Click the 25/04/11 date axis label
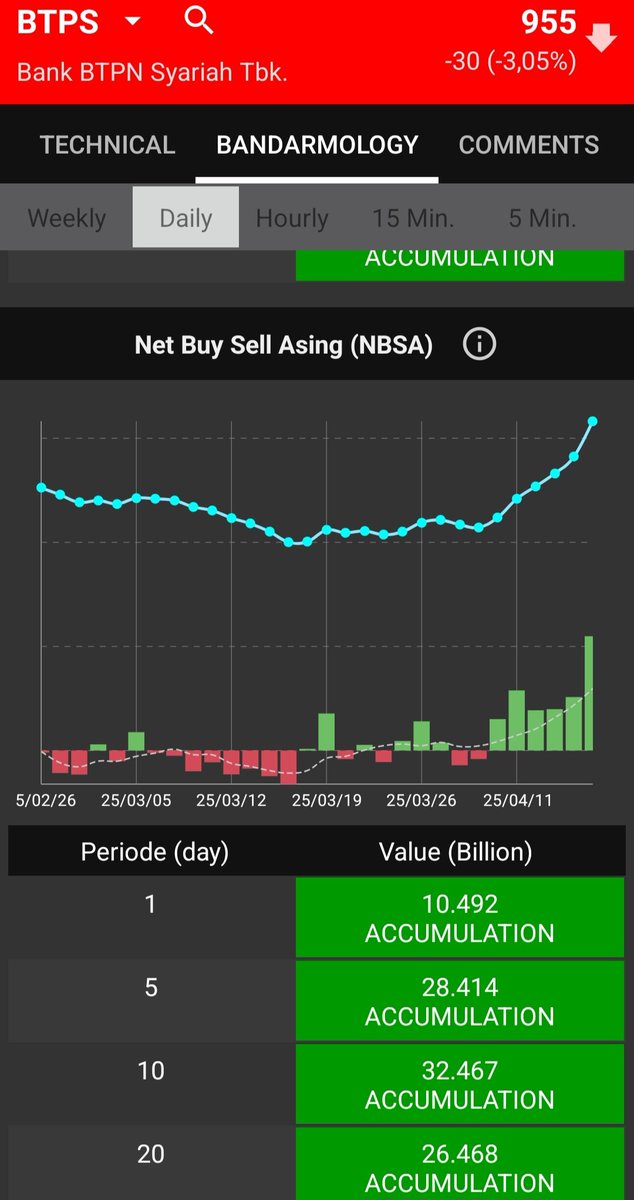The height and width of the screenshot is (1200, 634). pyautogui.click(x=517, y=800)
